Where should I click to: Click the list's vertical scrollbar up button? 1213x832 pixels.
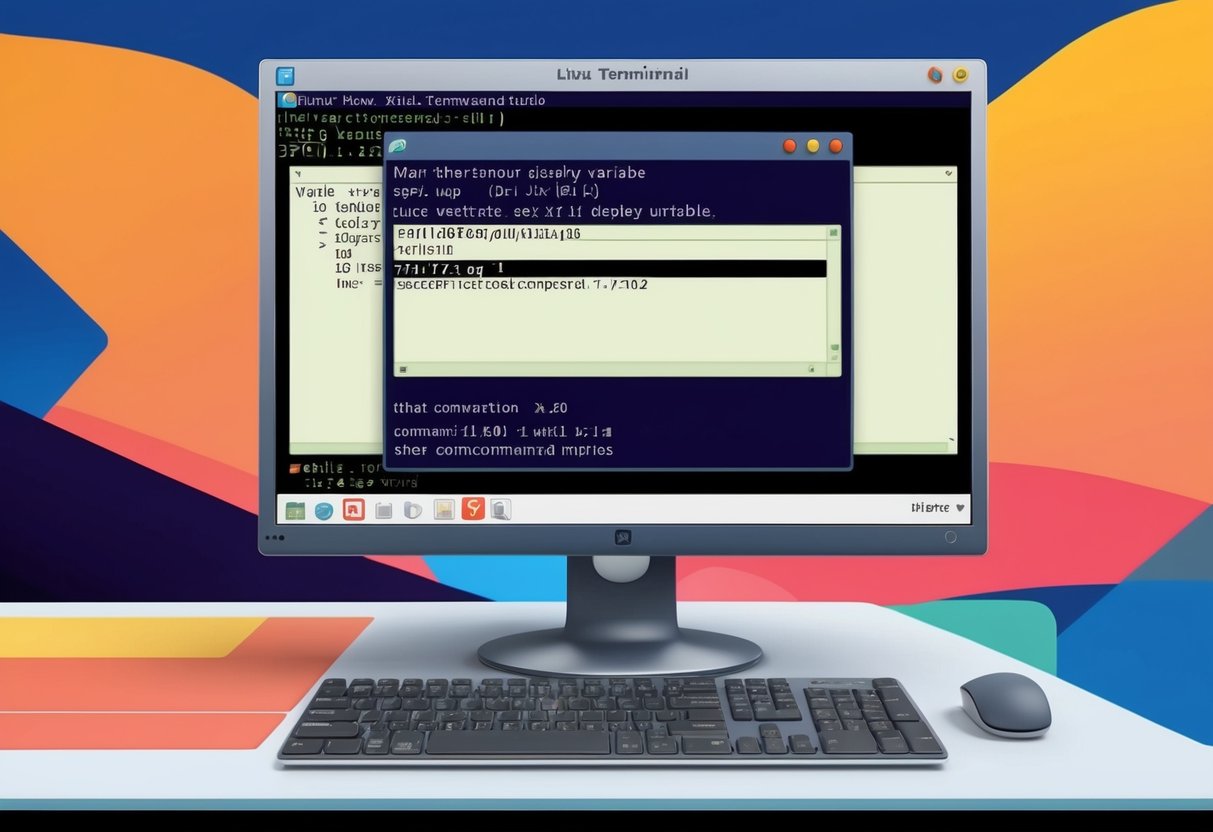(833, 232)
